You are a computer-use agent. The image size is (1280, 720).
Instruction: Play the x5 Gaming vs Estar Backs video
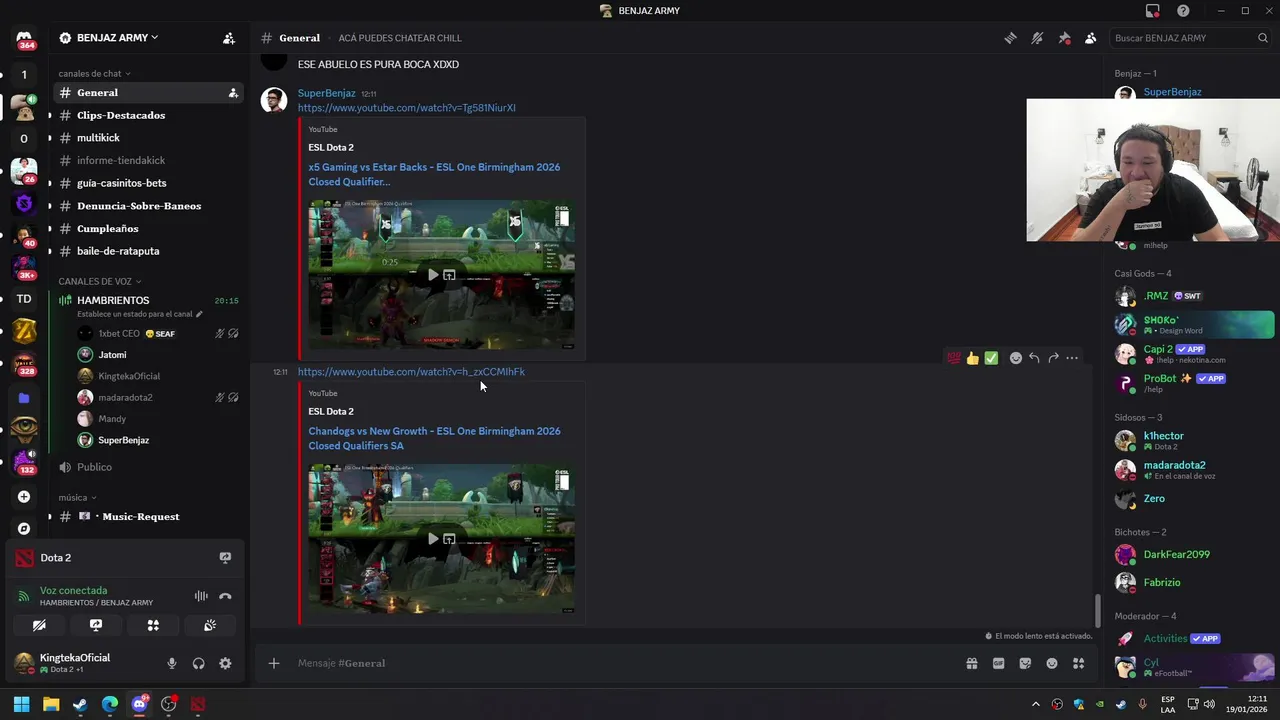click(432, 275)
